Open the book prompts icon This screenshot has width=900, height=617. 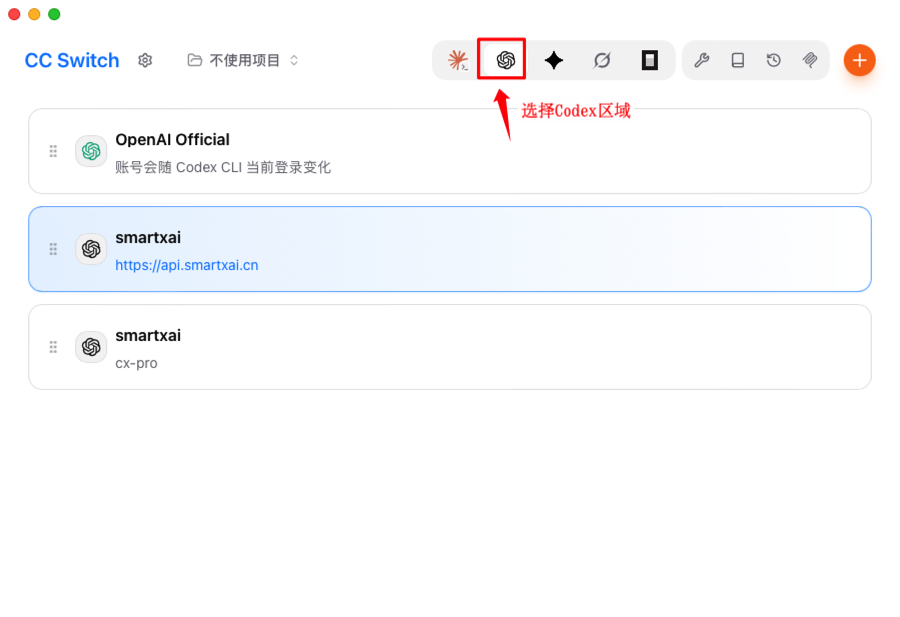point(738,60)
